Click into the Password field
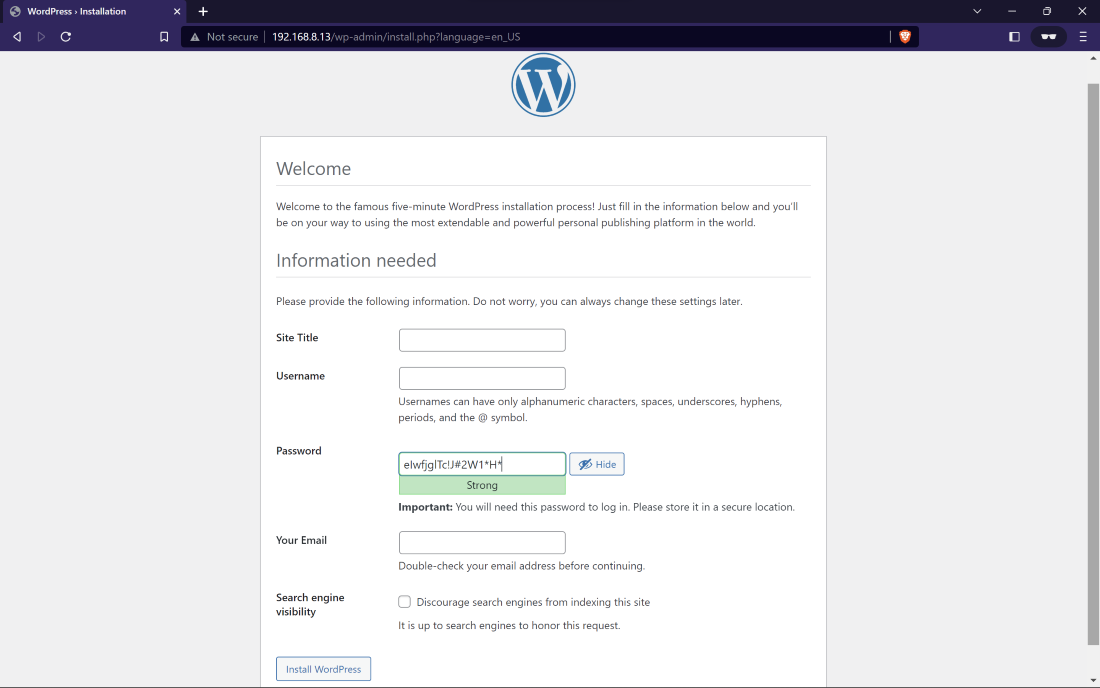 pyautogui.click(x=482, y=464)
